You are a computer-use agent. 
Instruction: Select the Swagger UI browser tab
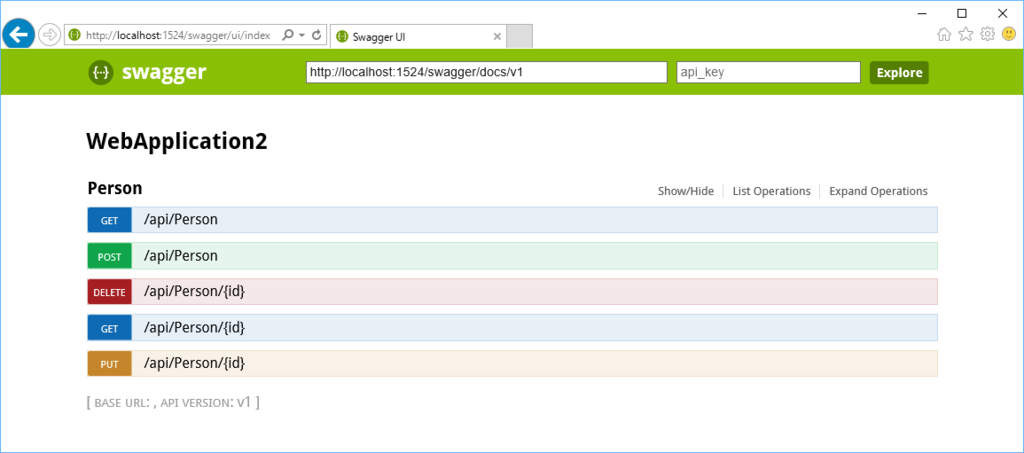coord(418,37)
